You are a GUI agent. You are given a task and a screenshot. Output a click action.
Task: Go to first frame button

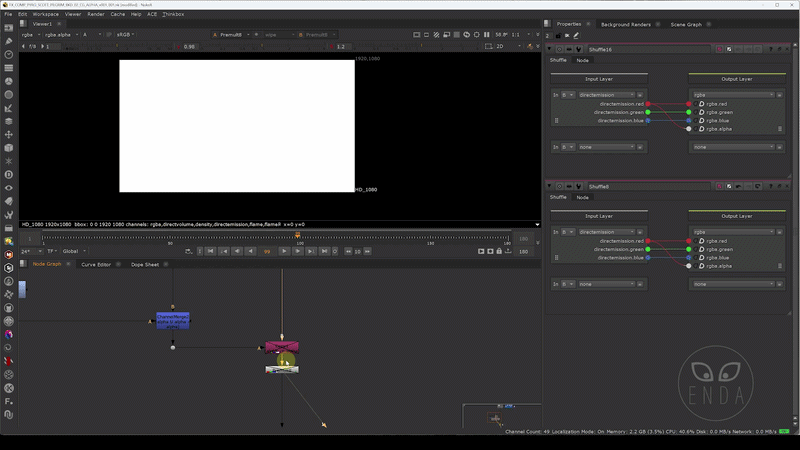coord(211,251)
